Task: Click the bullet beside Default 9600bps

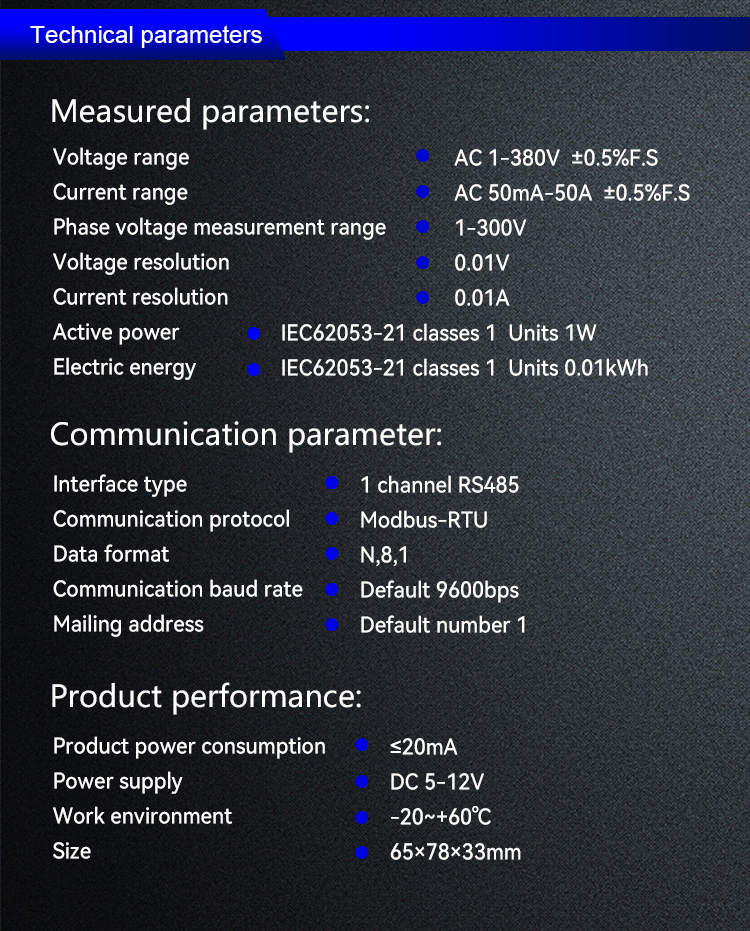Action: pos(332,590)
